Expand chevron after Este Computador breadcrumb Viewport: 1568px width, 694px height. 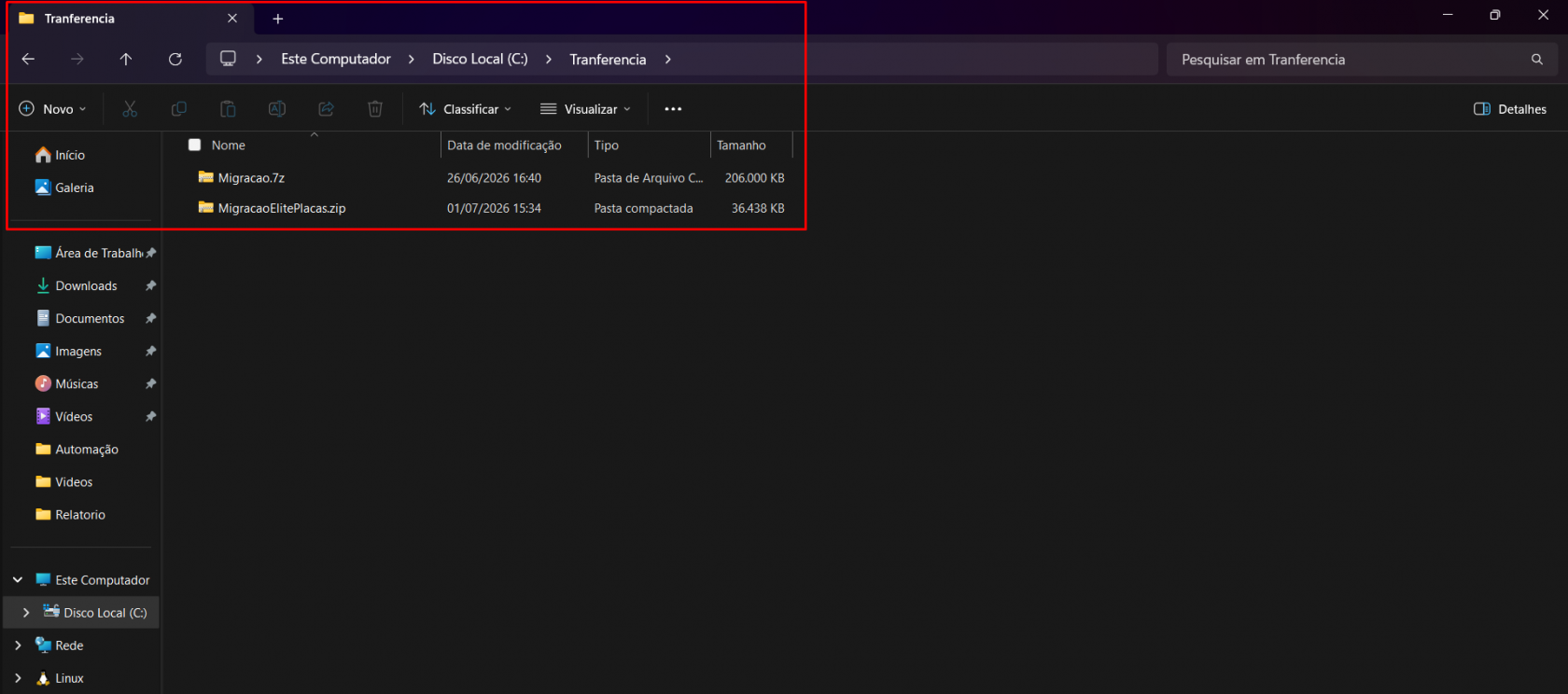tap(412, 59)
